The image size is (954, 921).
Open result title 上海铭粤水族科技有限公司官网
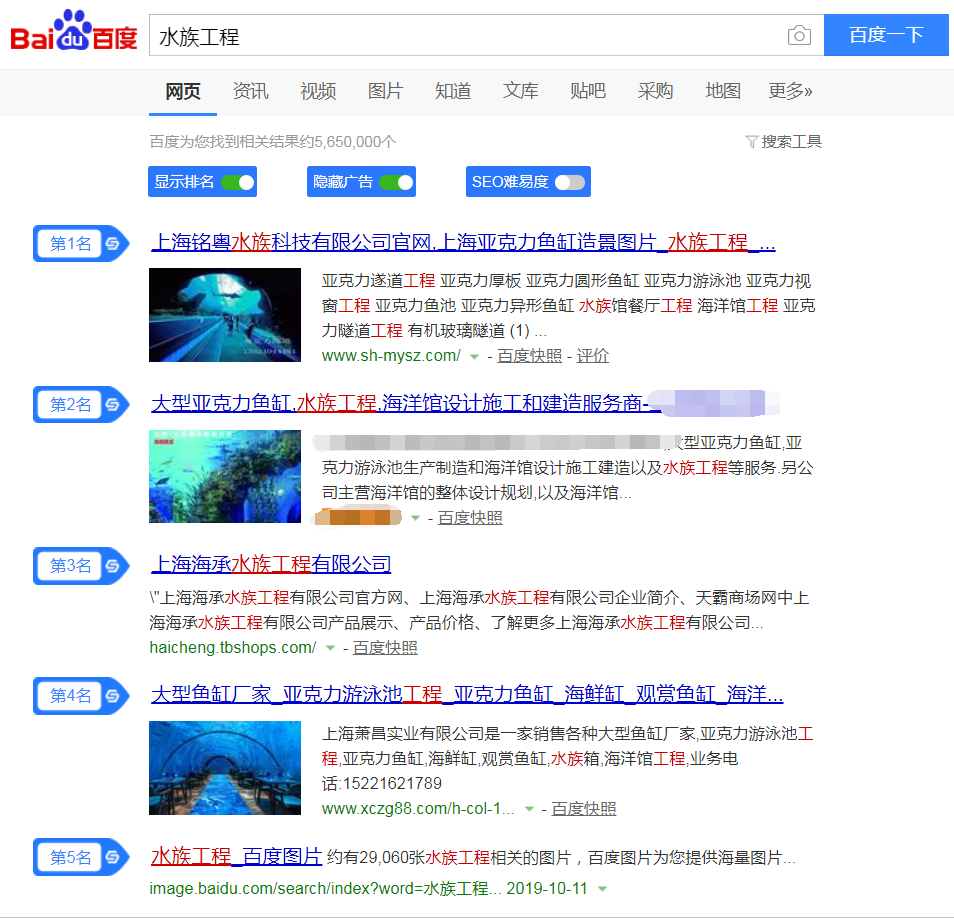click(463, 242)
